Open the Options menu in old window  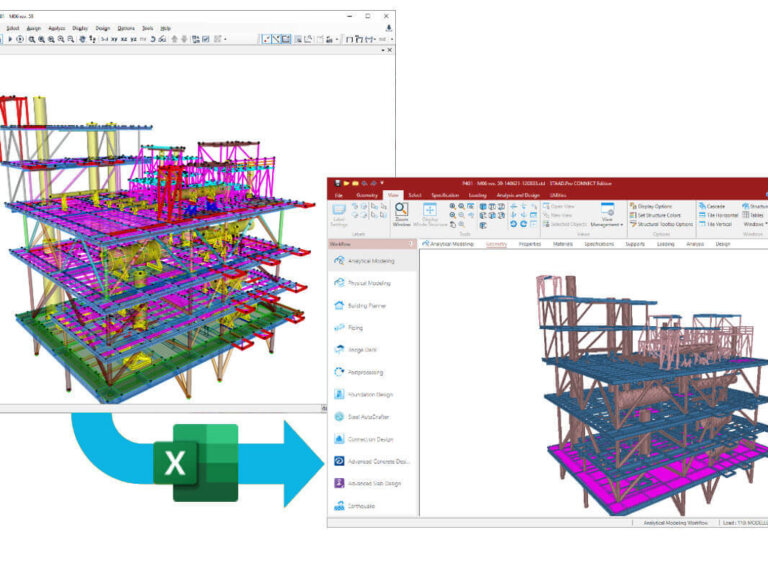pos(126,28)
